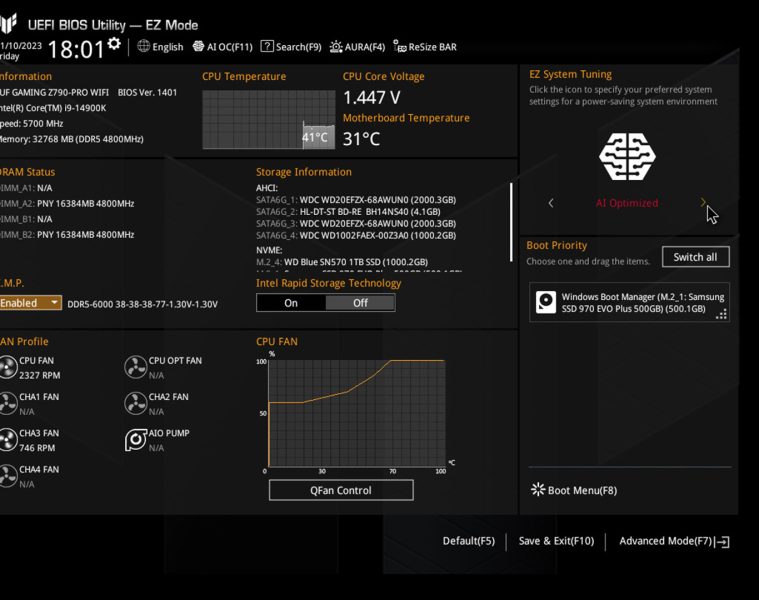
Task: Open the X.M.P. Enabled dropdown
Action: click(30, 303)
